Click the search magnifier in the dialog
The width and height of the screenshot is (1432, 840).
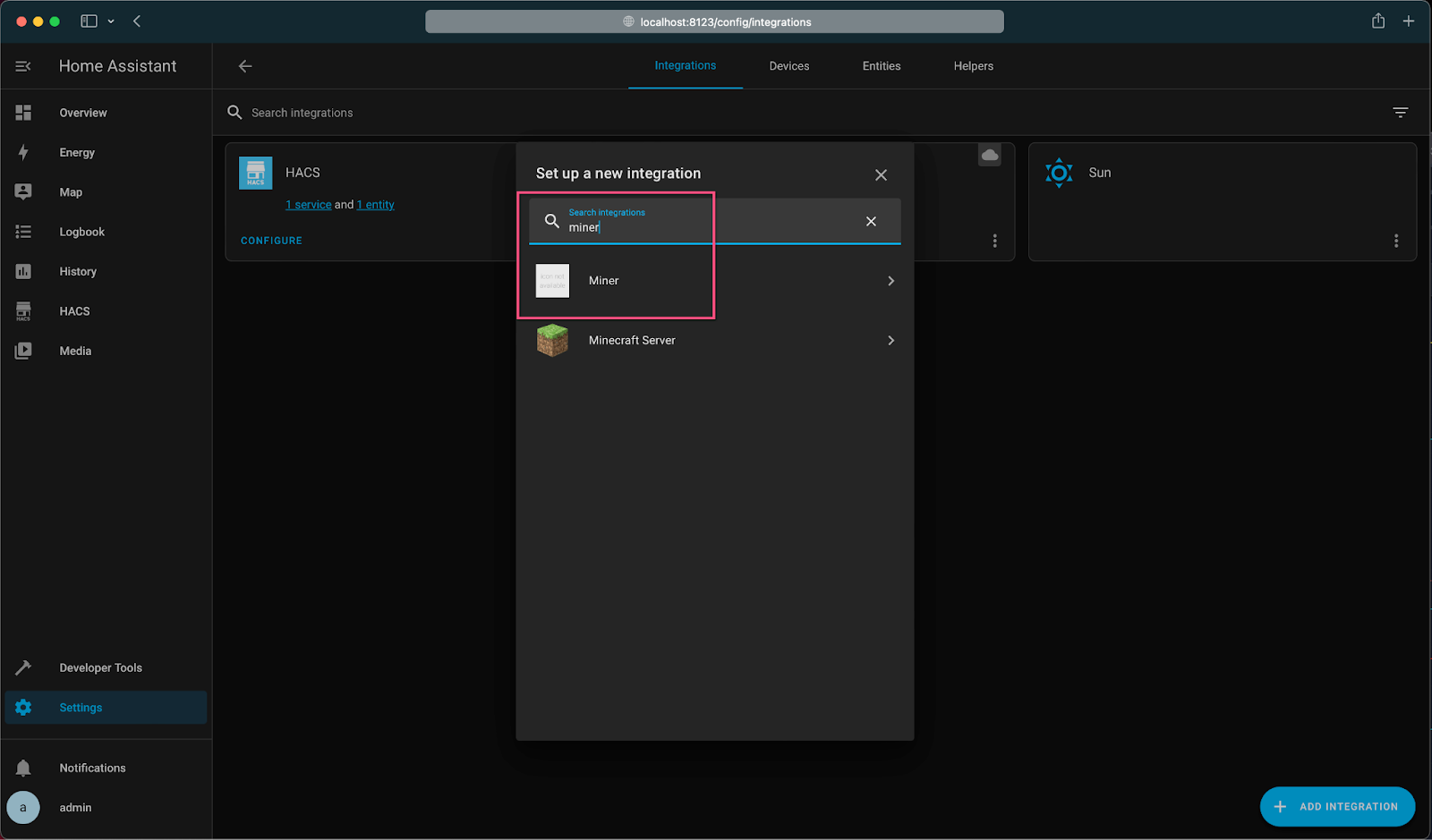pos(552,221)
